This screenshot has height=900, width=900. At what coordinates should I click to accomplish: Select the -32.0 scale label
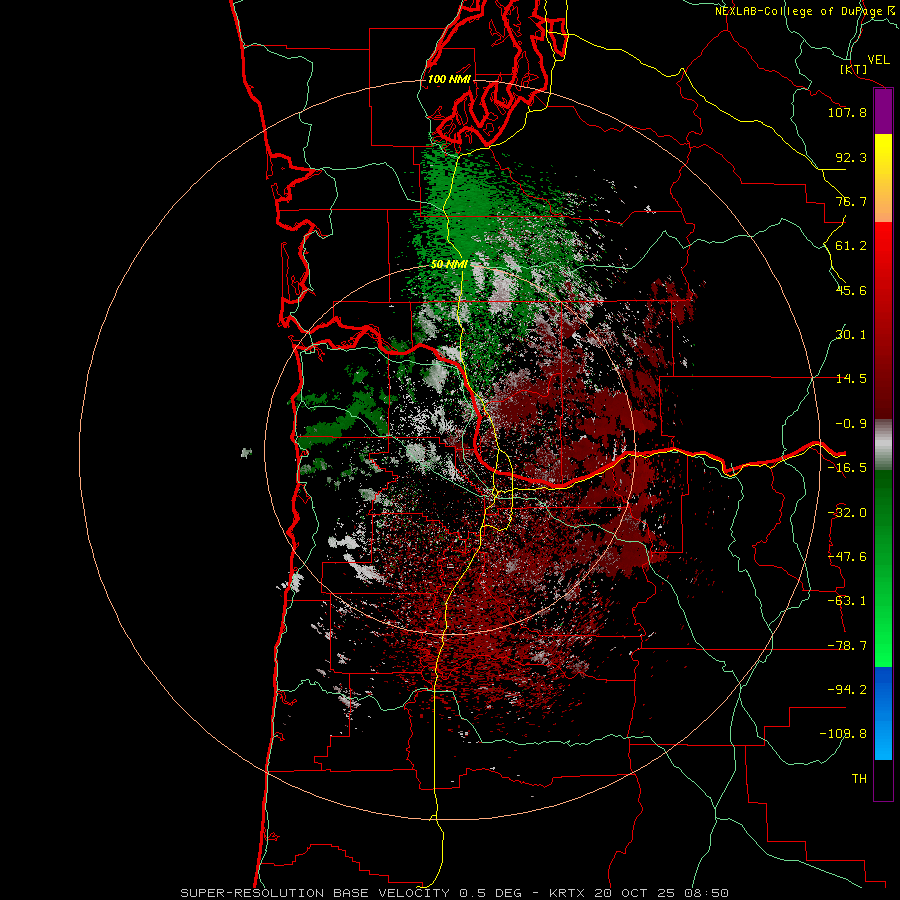847,513
